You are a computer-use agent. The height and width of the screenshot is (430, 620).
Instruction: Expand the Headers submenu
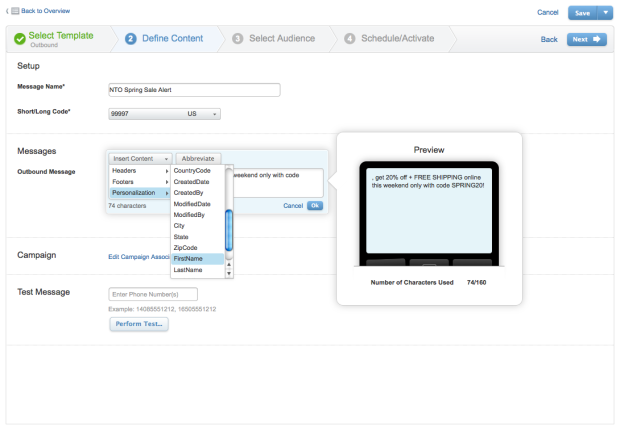[140, 170]
